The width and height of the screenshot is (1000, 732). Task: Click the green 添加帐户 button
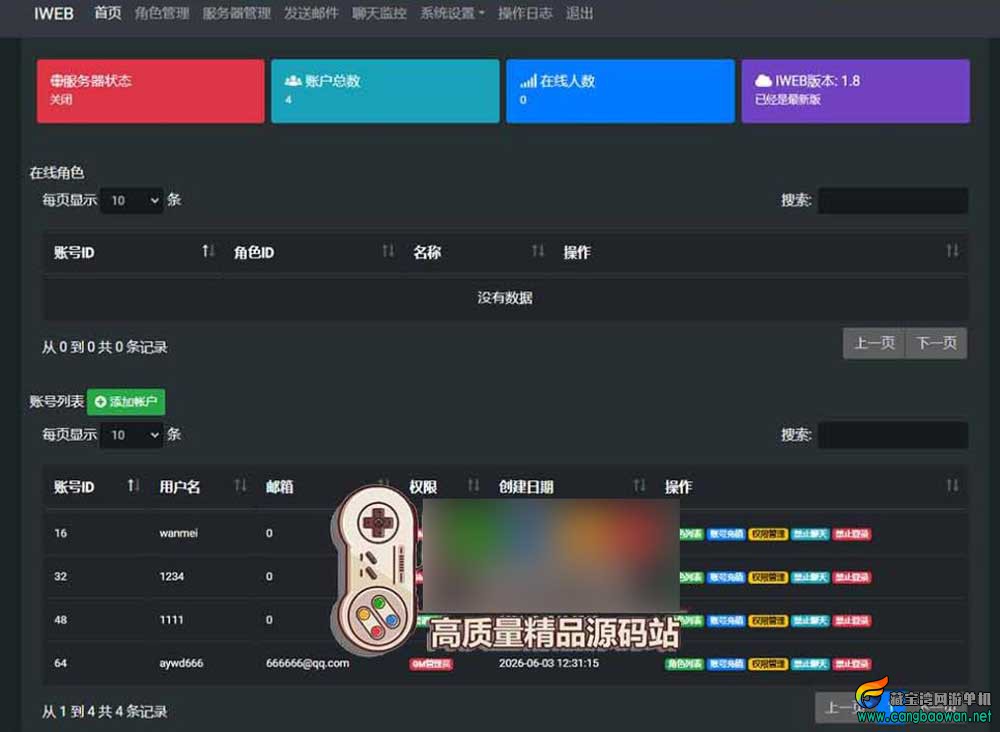click(x=126, y=402)
